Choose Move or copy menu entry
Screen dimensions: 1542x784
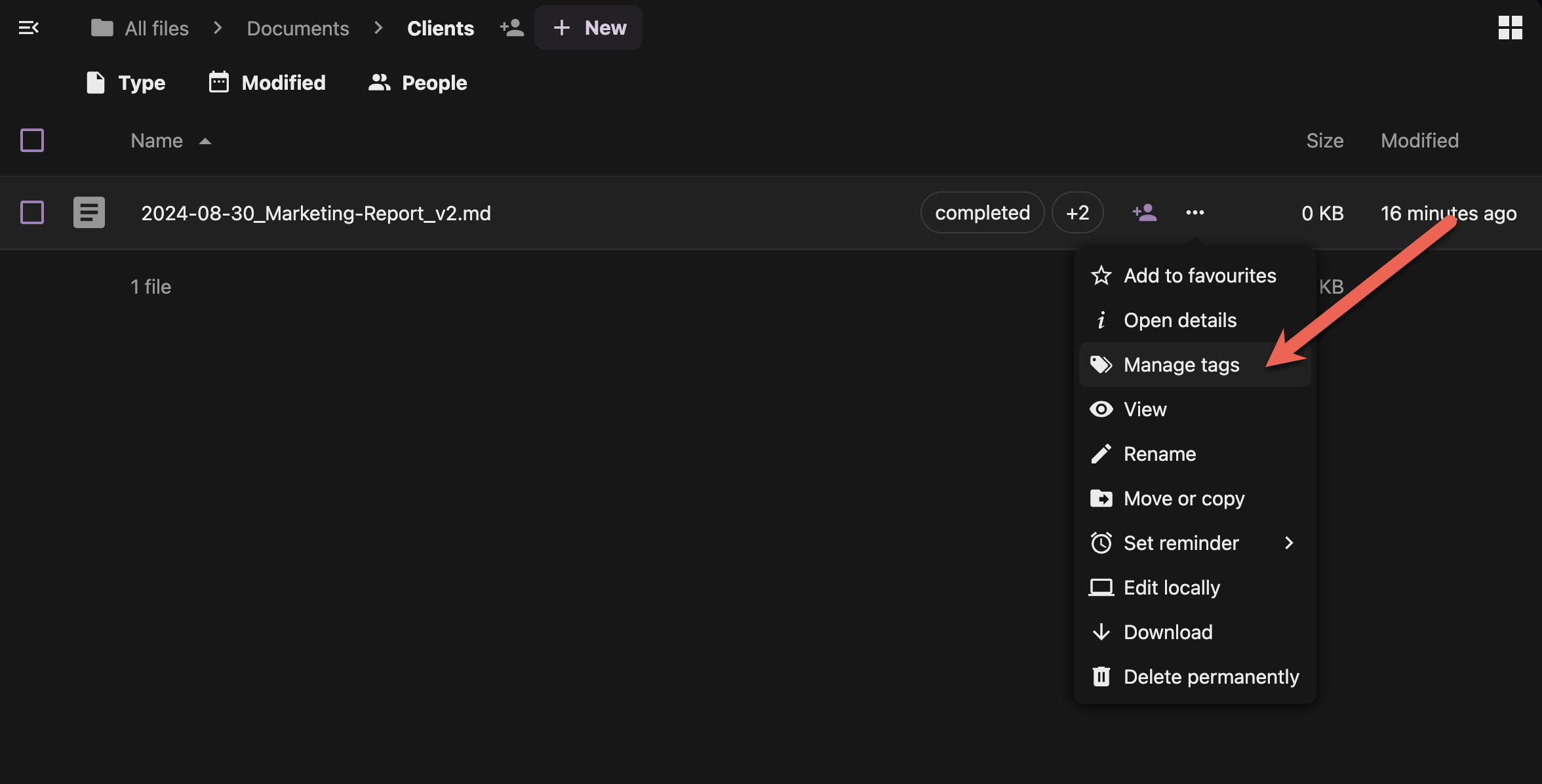click(x=1183, y=498)
